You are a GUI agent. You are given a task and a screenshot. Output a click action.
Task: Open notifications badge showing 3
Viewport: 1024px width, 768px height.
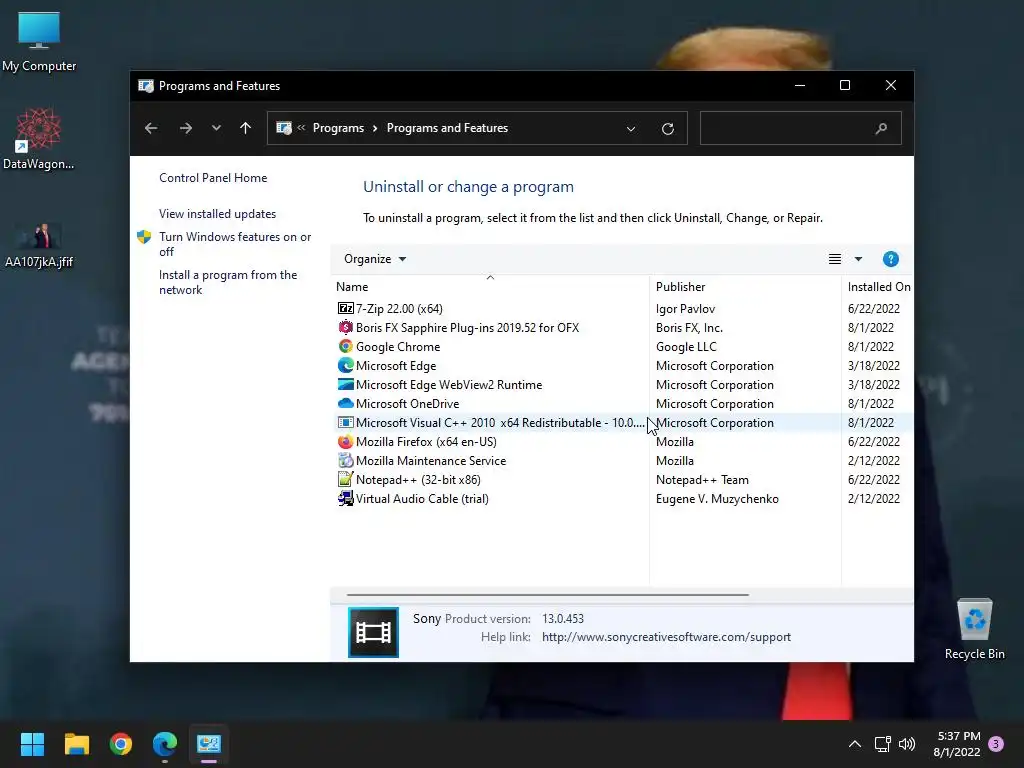pos(996,744)
